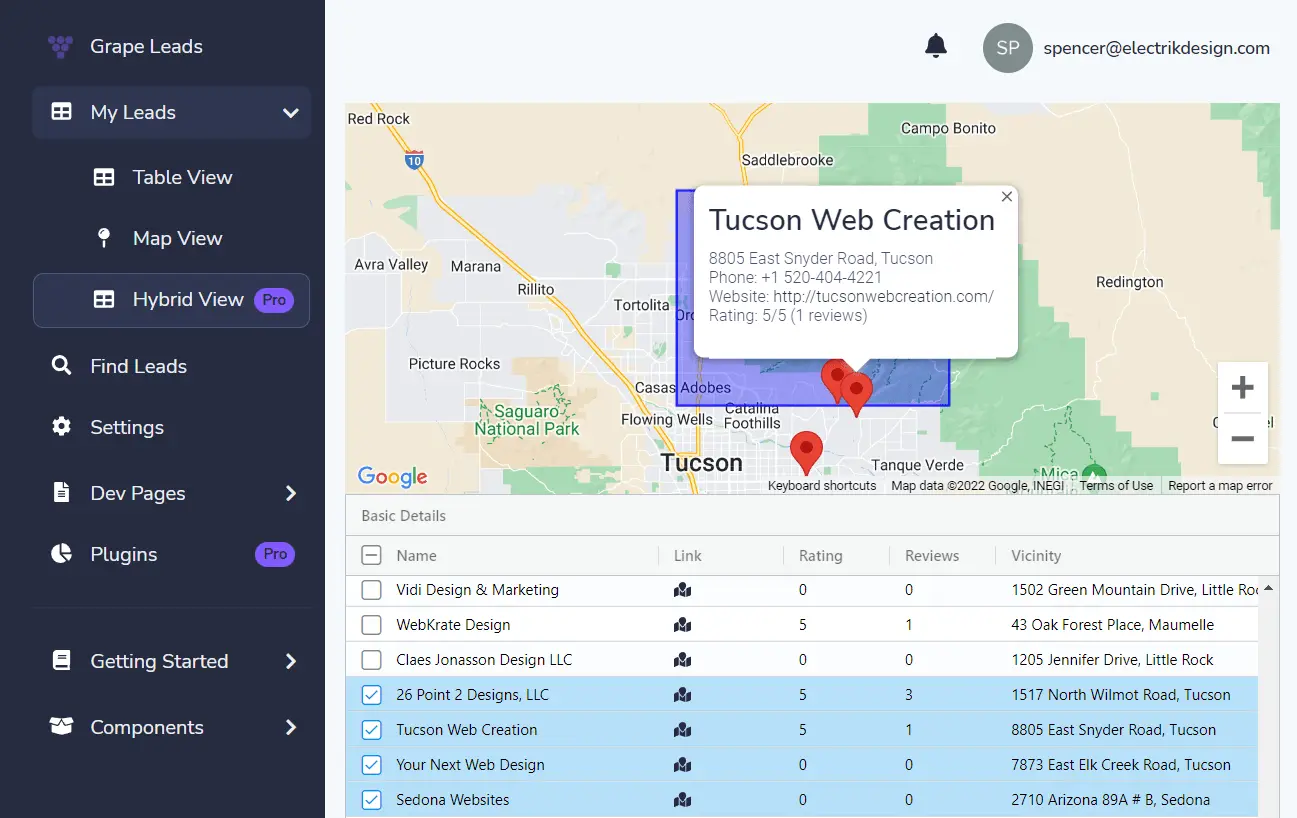Open the Table View menu item
The height and width of the screenshot is (818, 1297).
click(x=171, y=177)
